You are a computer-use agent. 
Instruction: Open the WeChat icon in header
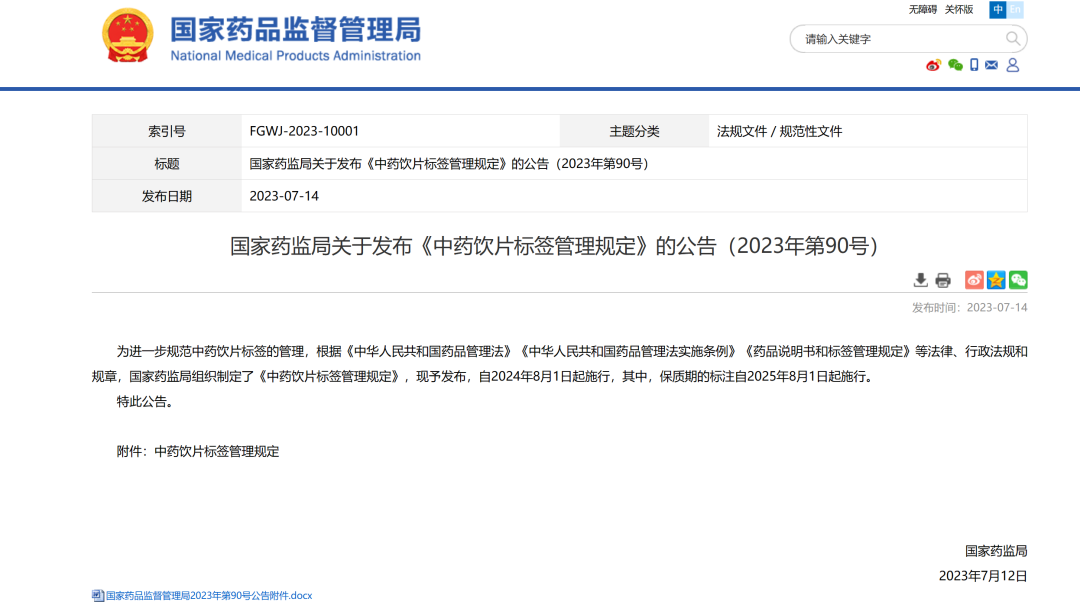click(x=955, y=65)
